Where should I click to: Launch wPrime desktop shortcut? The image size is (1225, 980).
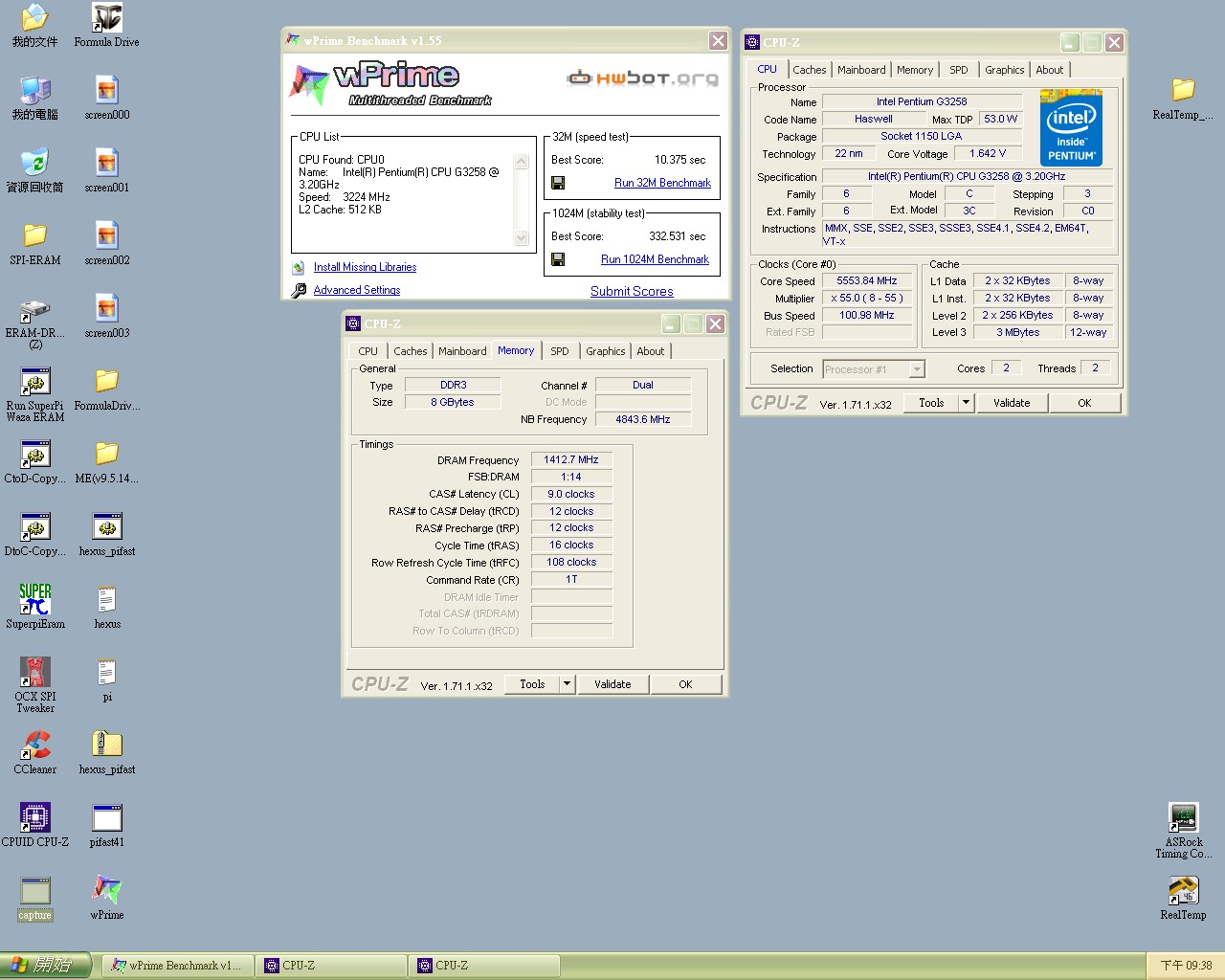point(106,898)
